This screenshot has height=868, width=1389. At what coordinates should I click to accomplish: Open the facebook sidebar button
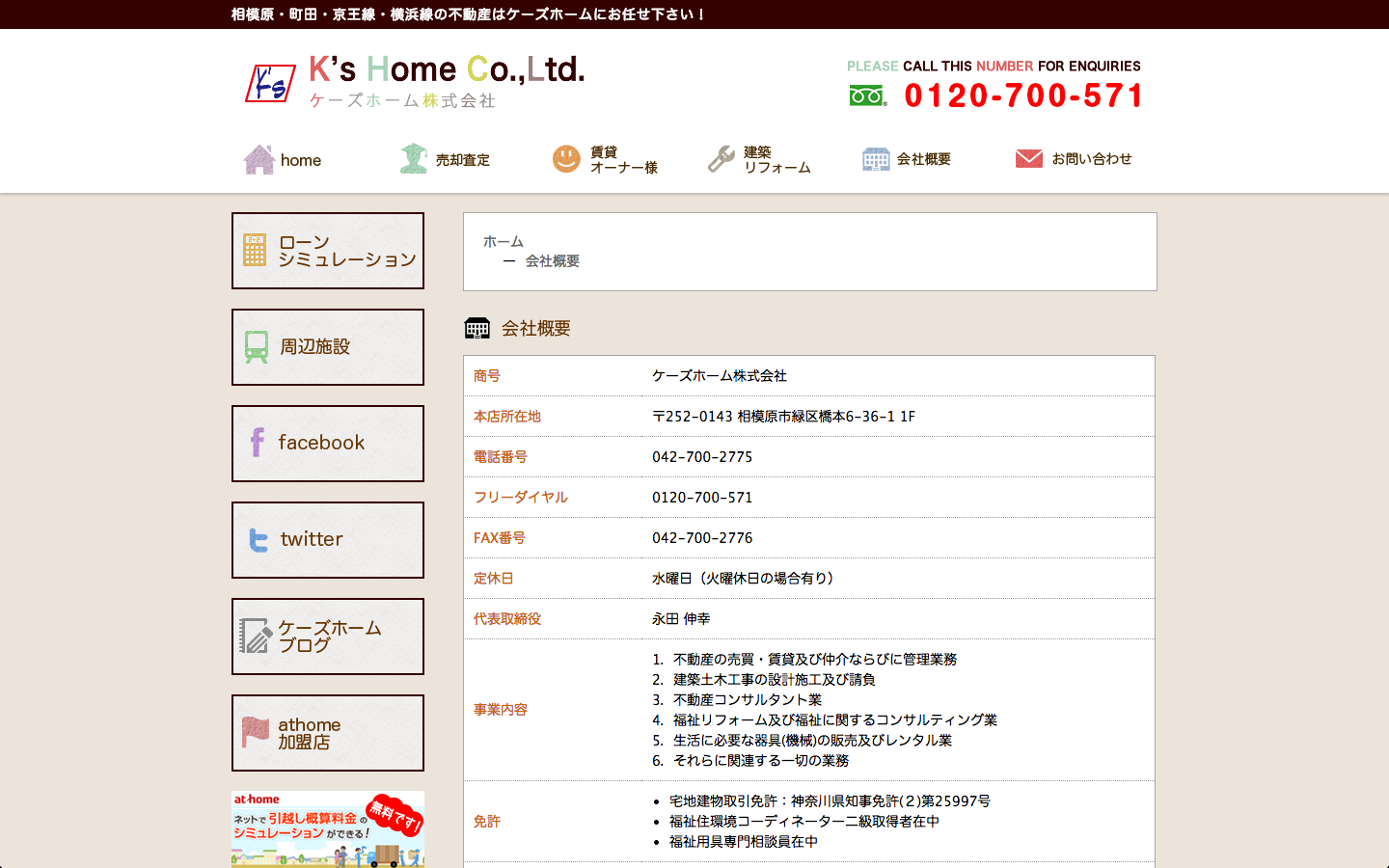pyautogui.click(x=328, y=444)
